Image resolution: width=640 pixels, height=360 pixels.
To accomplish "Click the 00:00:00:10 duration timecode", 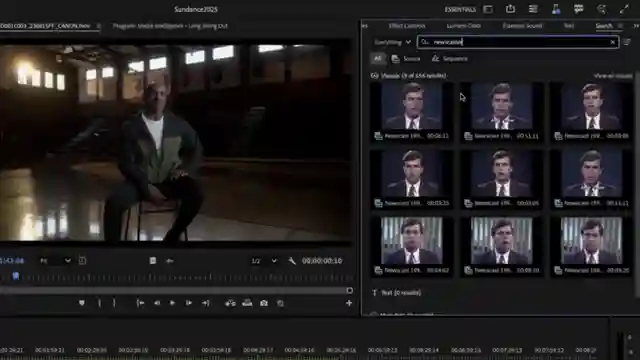I will point(322,261).
